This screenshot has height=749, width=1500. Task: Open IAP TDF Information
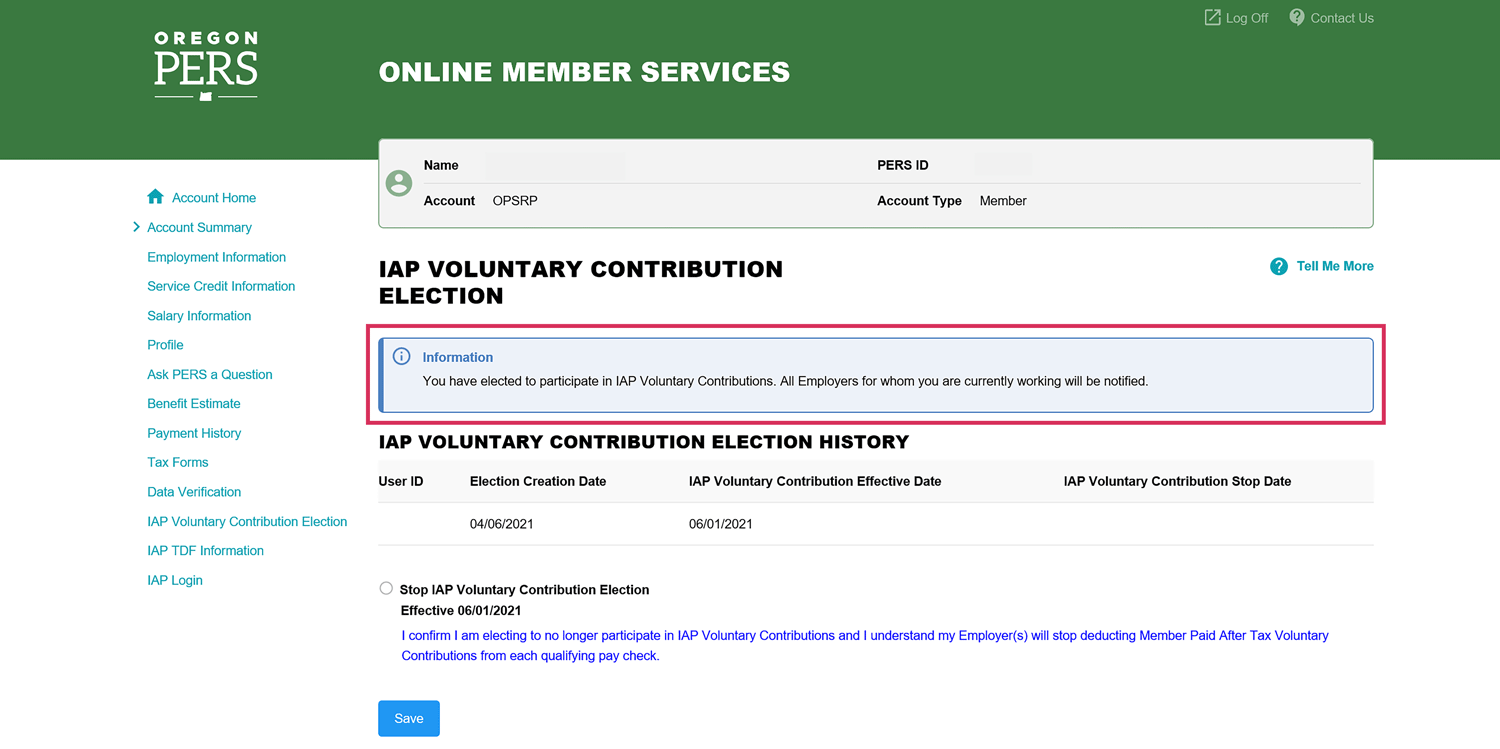[205, 551]
